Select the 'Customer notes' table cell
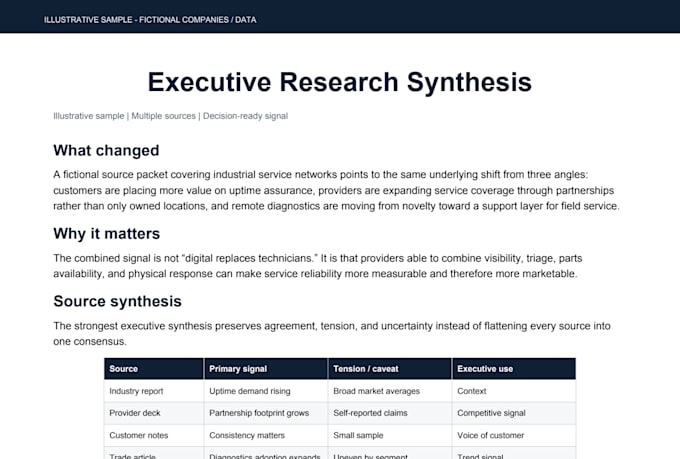 point(154,435)
